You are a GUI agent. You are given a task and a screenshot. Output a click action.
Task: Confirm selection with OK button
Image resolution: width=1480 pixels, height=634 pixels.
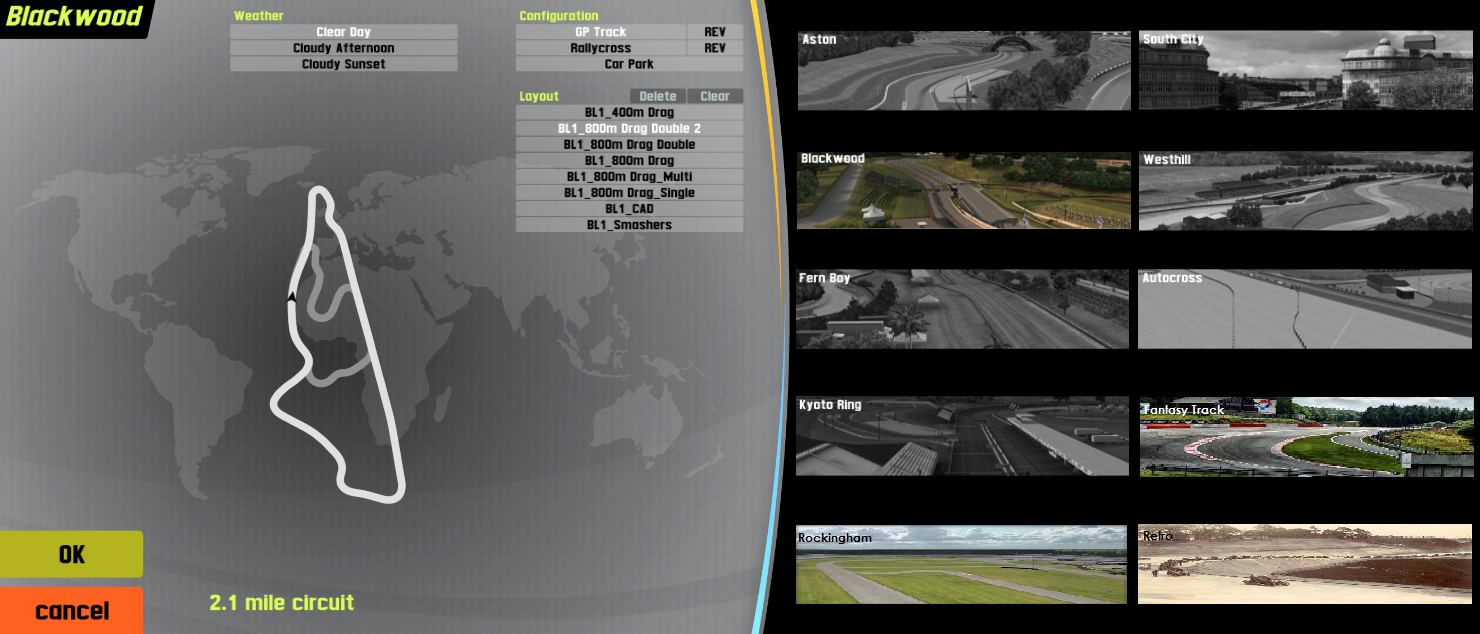[x=71, y=554]
